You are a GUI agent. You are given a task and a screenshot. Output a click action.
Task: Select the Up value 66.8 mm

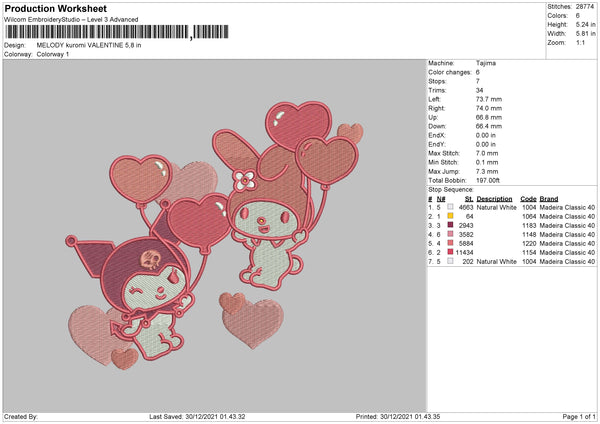pos(489,117)
